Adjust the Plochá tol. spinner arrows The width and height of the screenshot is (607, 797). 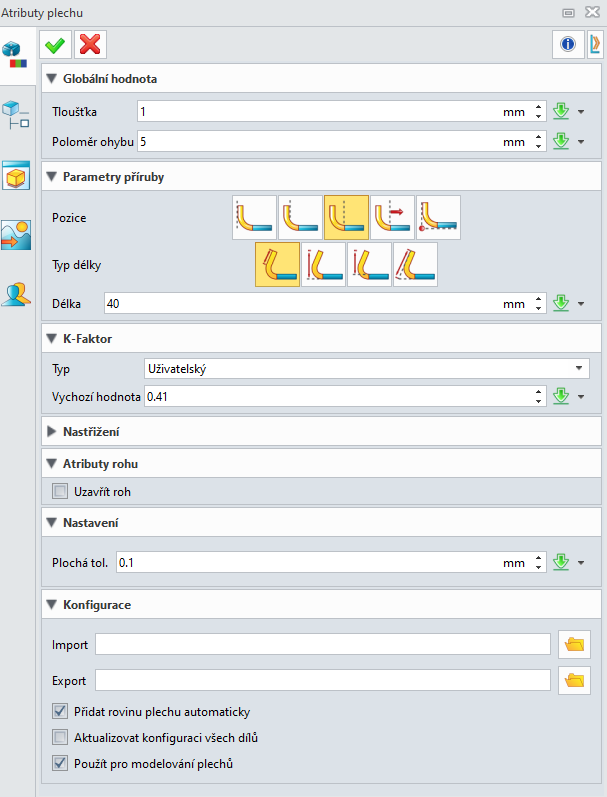pyautogui.click(x=539, y=563)
